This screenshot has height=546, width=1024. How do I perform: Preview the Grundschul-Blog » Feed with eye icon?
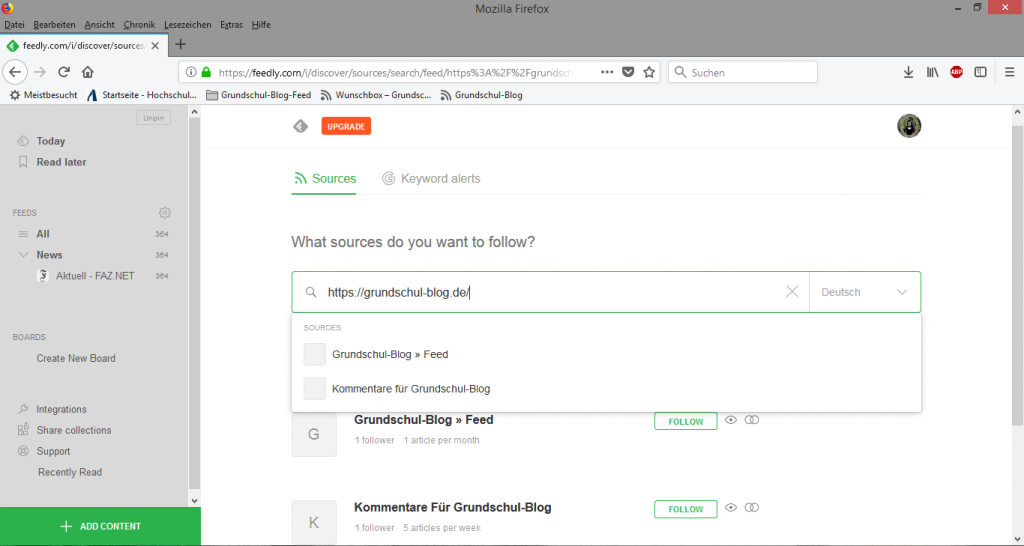731,420
